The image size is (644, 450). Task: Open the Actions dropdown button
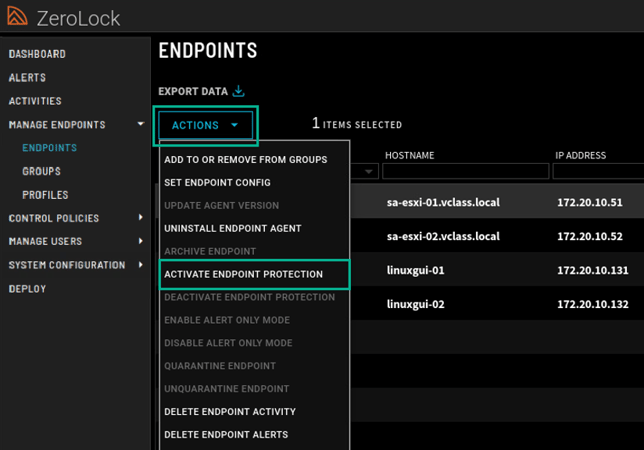pyautogui.click(x=205, y=125)
